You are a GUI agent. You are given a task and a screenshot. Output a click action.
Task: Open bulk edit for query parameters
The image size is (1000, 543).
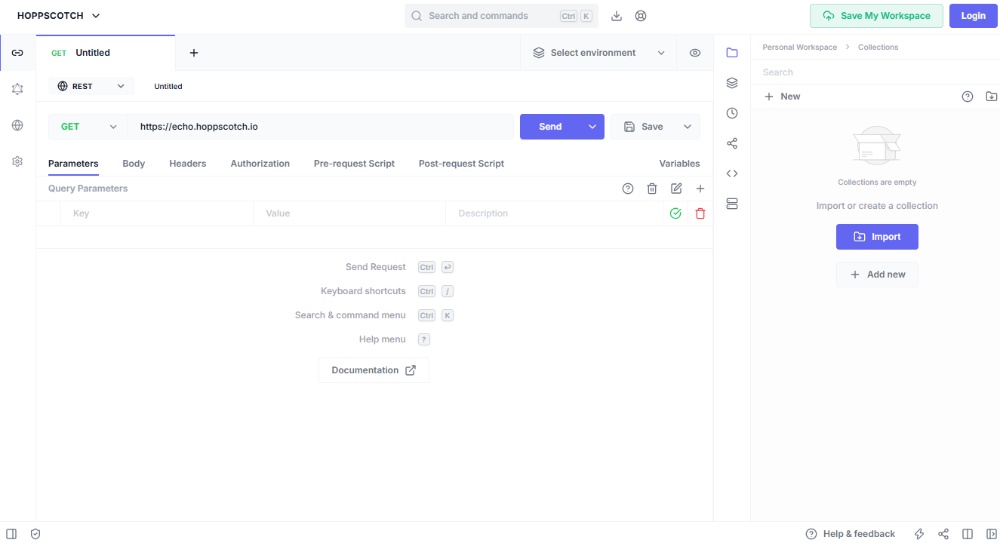(676, 188)
